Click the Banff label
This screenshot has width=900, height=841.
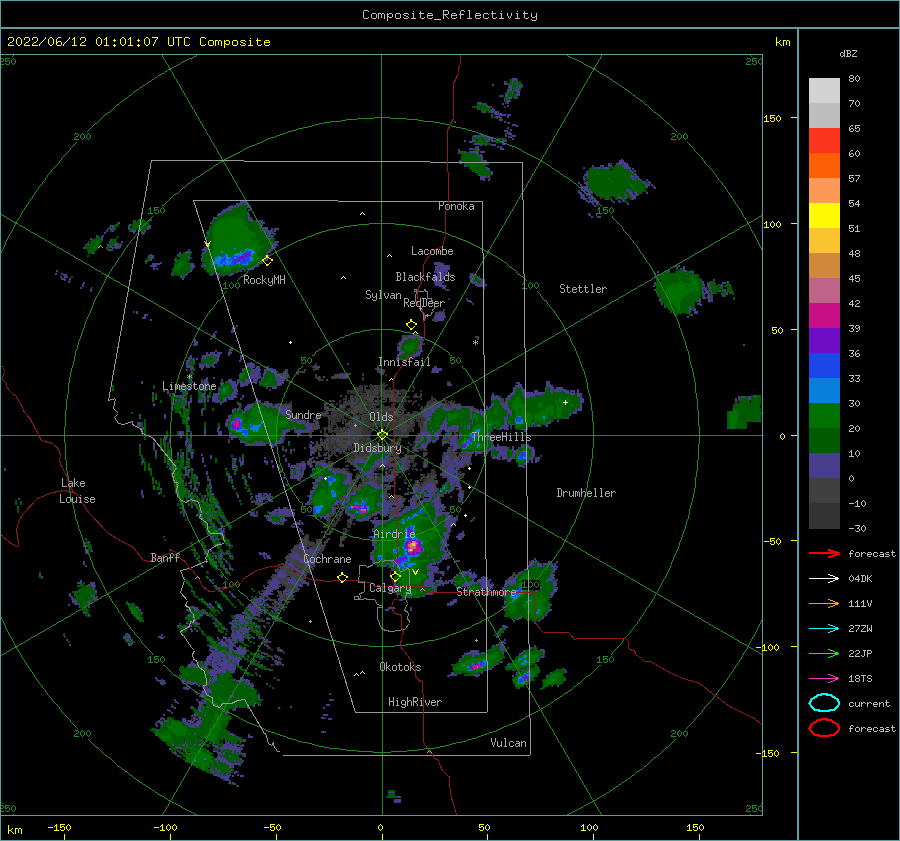pos(165,558)
